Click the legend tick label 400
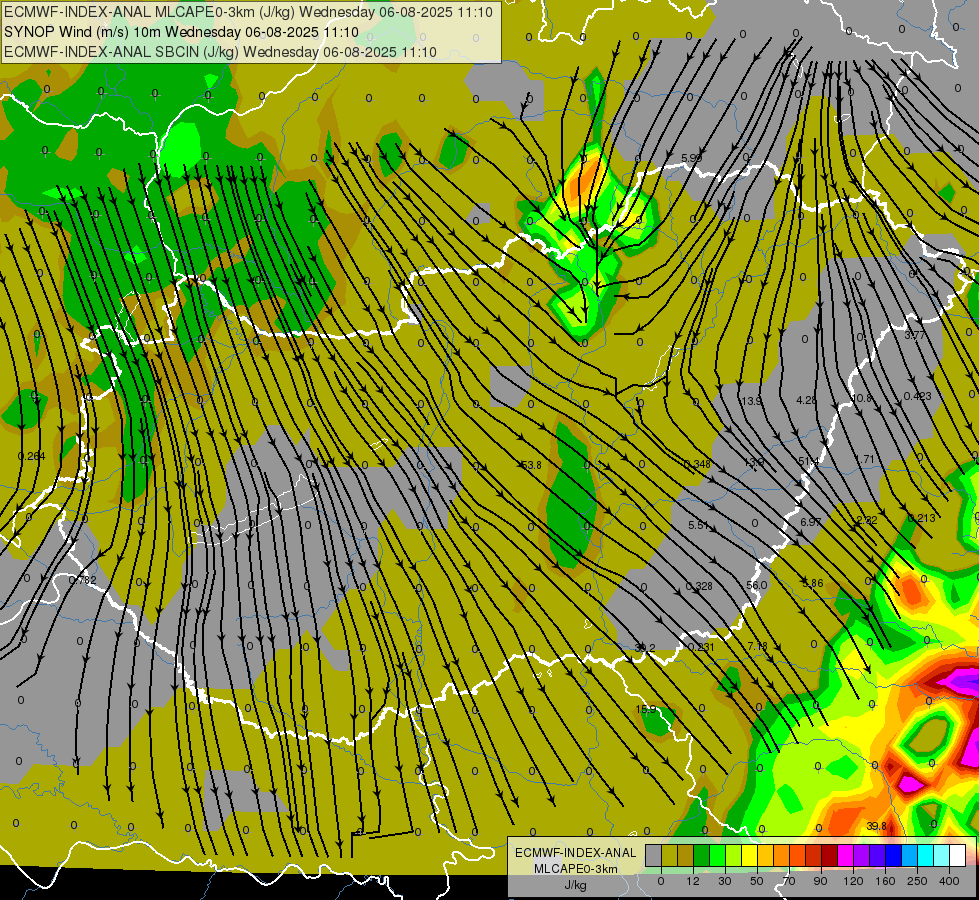The image size is (979, 900). (949, 881)
